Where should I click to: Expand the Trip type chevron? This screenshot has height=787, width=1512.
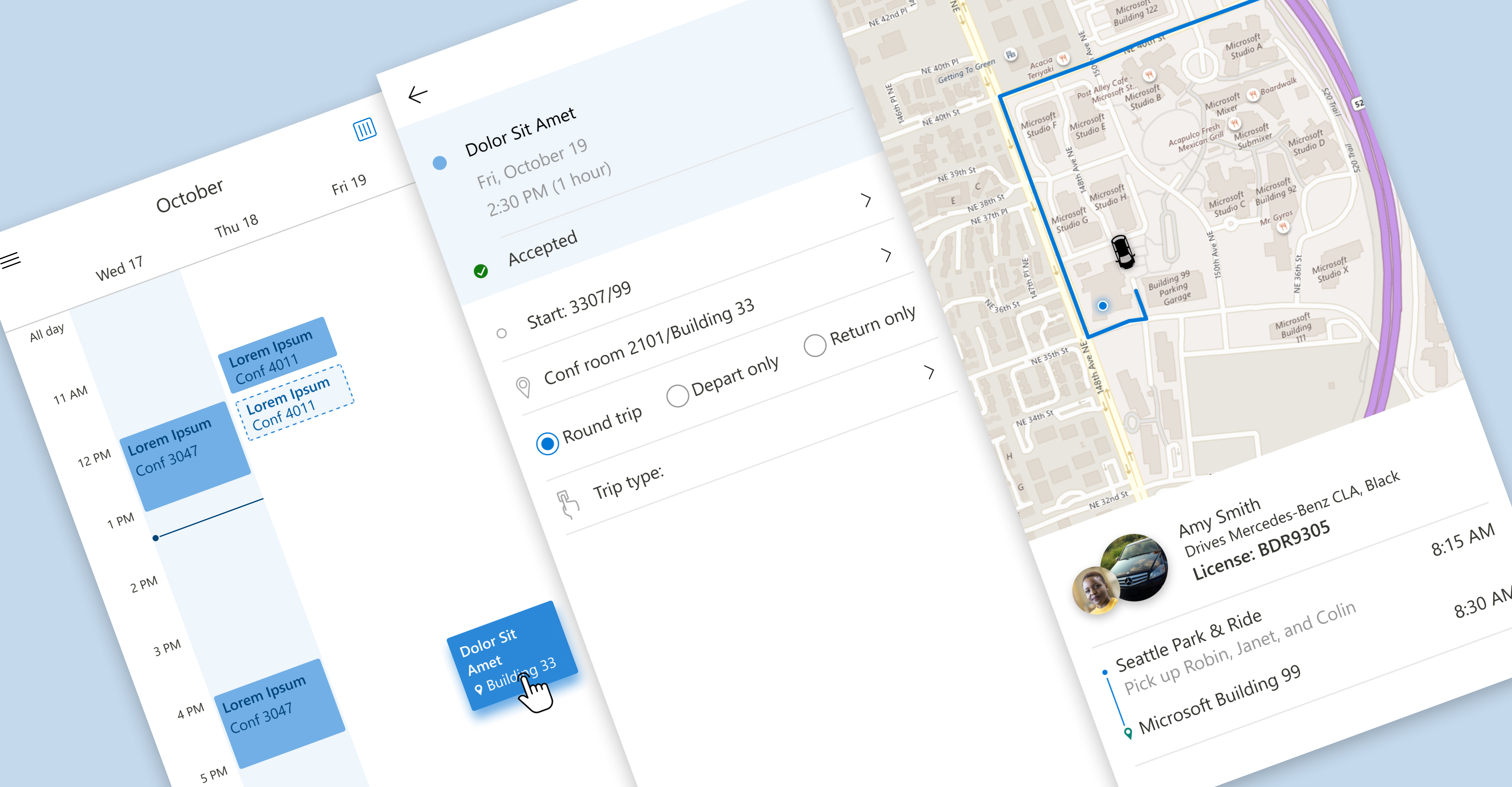[x=929, y=371]
